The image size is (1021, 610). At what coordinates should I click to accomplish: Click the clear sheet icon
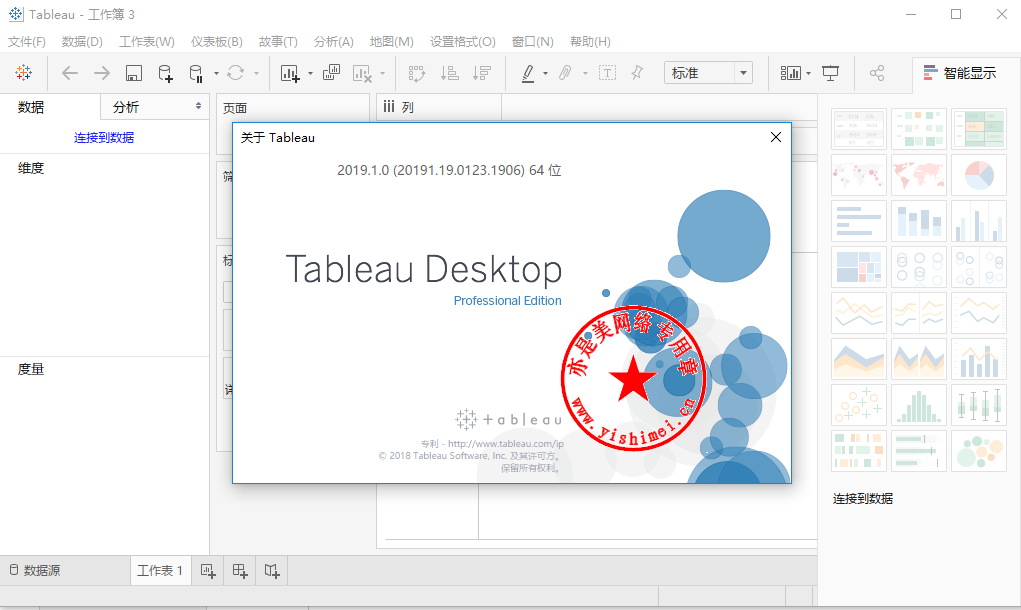[x=362, y=73]
